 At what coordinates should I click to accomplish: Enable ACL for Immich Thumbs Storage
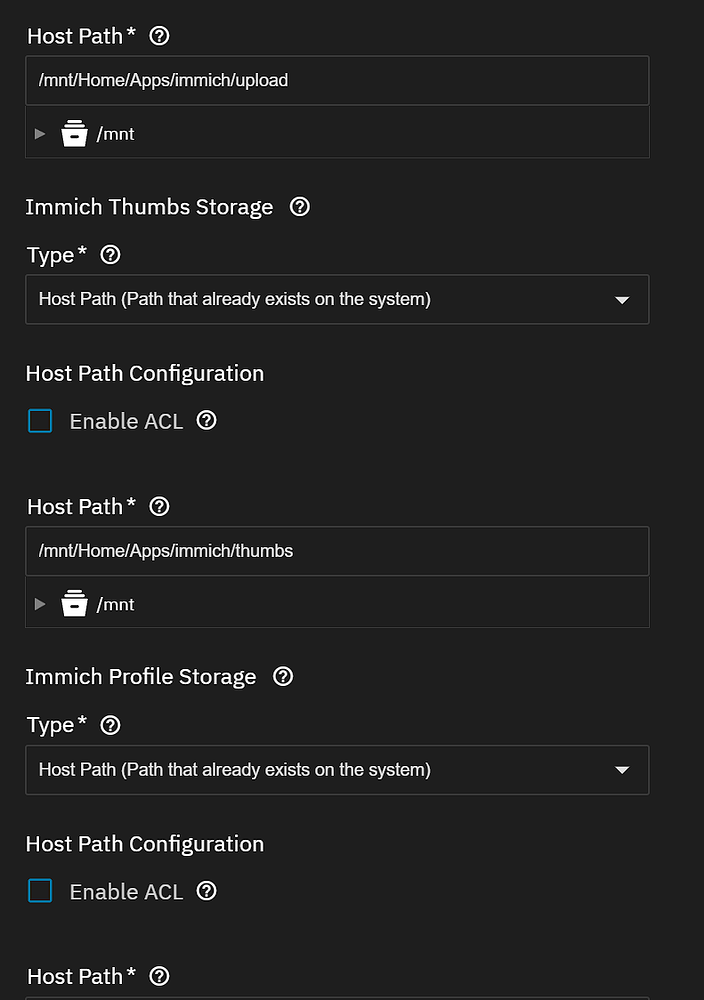[x=39, y=421]
